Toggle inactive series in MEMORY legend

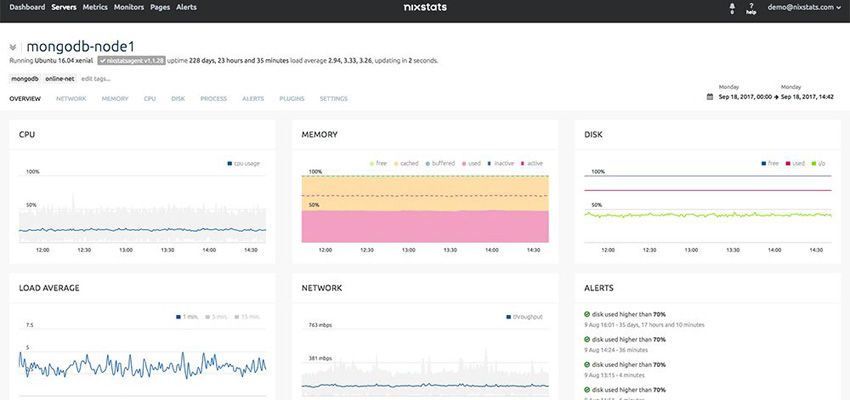click(x=500, y=163)
